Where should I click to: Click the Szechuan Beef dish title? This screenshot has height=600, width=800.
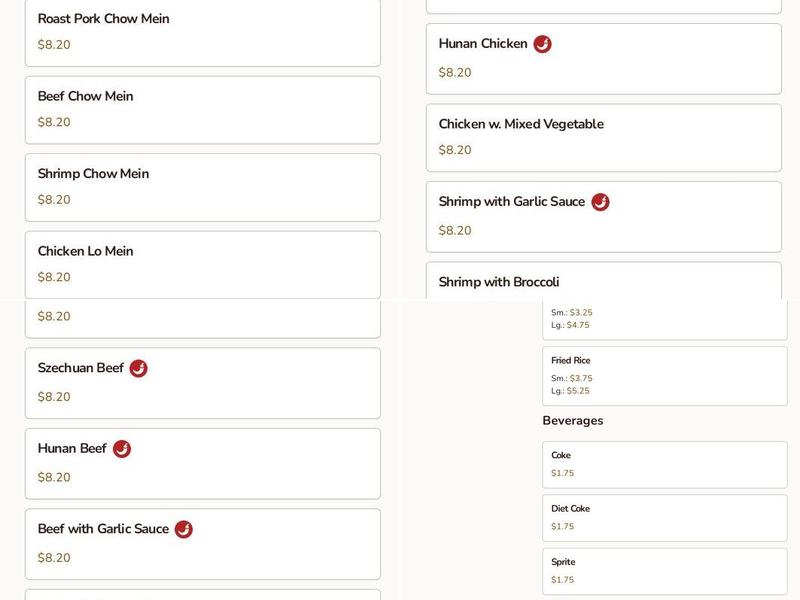(x=81, y=368)
